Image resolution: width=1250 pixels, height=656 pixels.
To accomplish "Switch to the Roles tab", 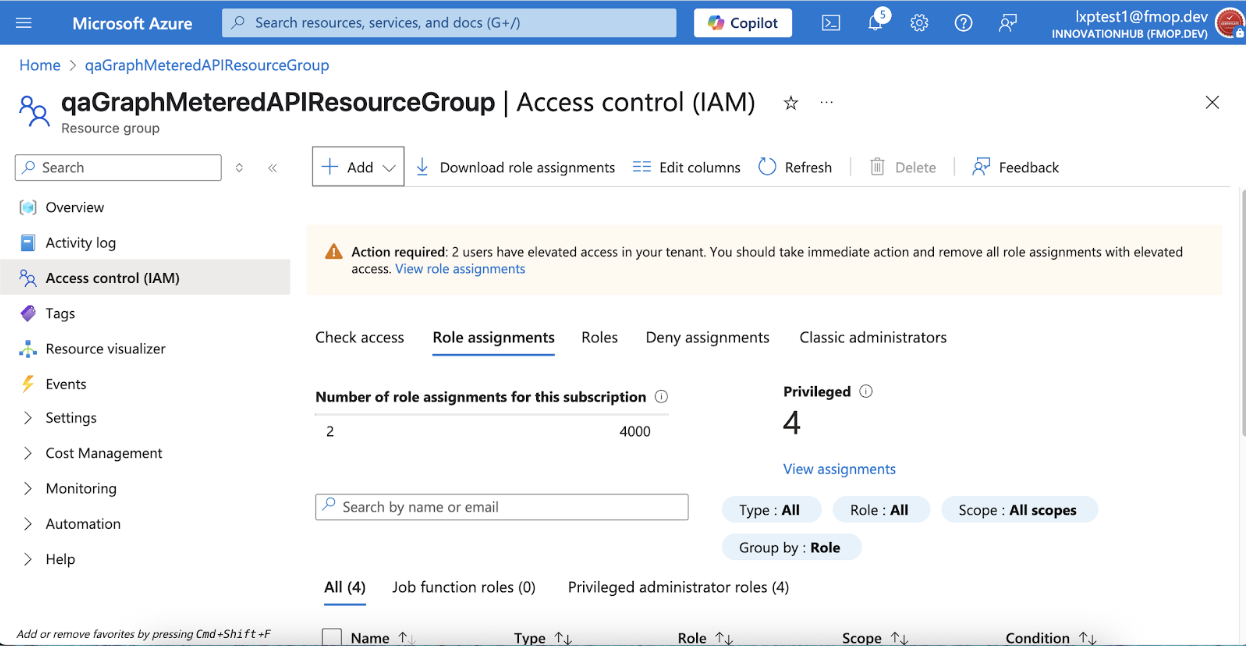I will [x=600, y=337].
